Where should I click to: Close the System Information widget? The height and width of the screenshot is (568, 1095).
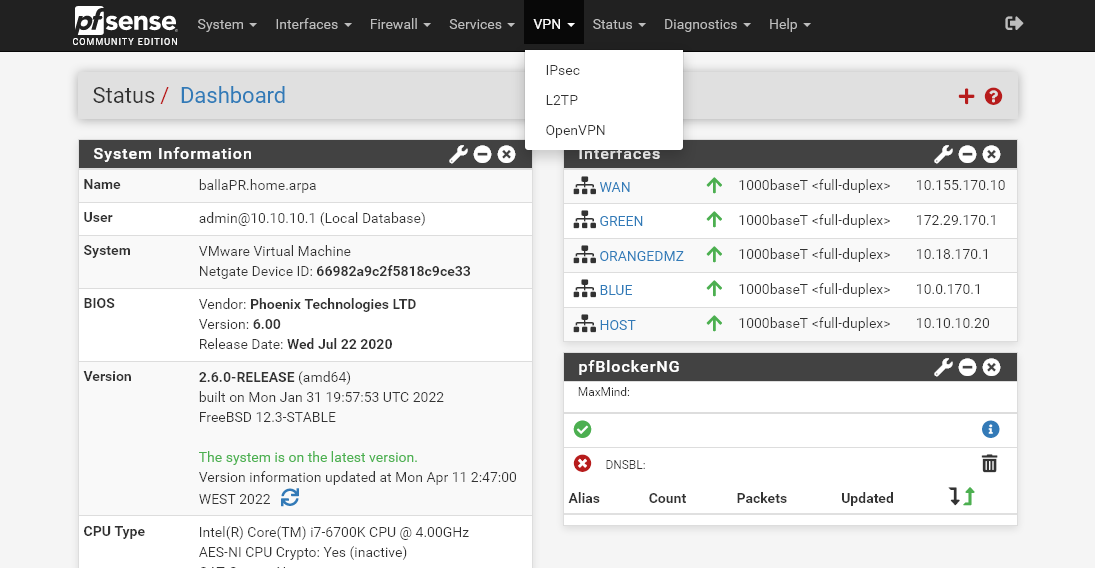pyautogui.click(x=506, y=154)
